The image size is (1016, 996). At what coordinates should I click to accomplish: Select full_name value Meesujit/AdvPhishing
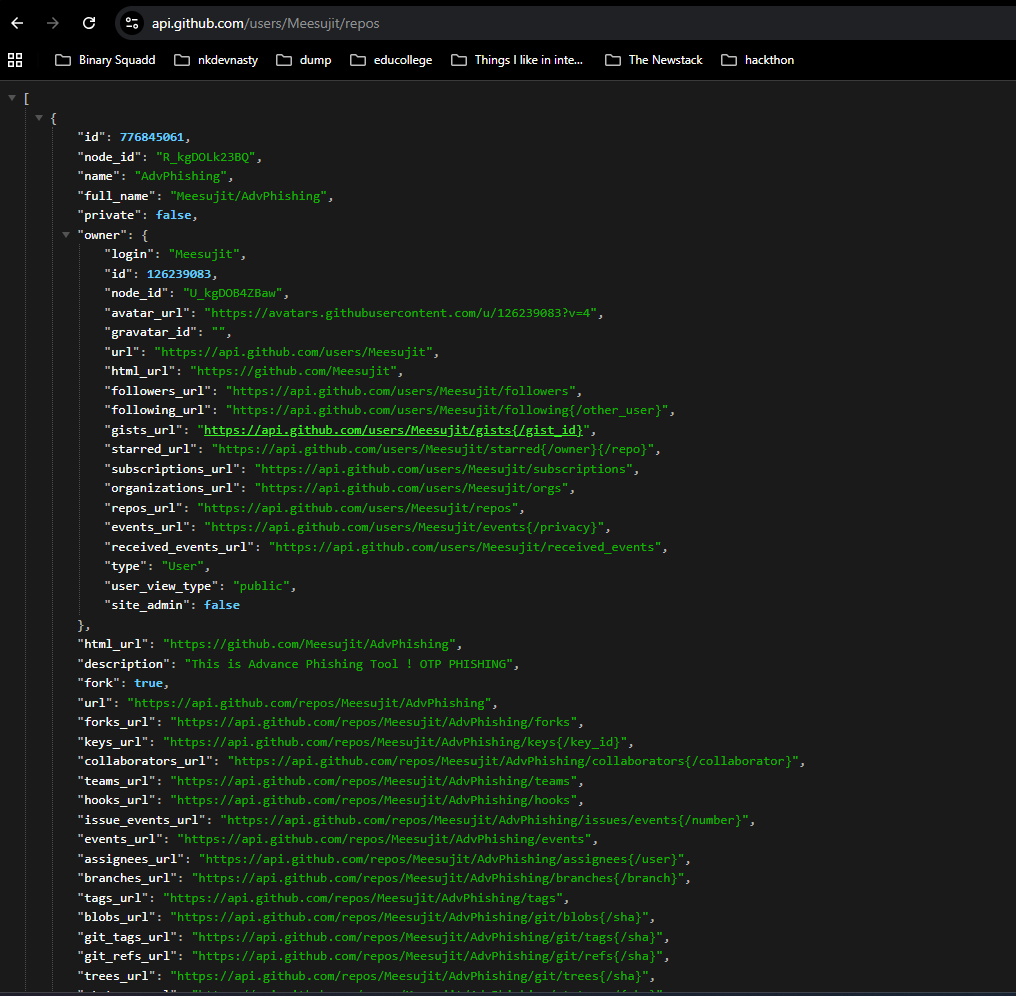coord(248,196)
